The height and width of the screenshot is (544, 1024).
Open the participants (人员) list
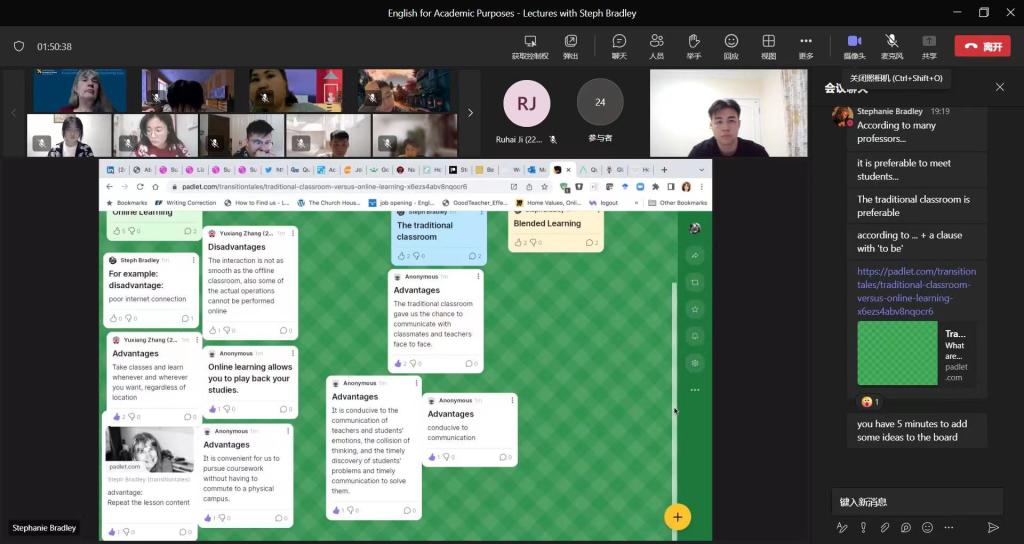click(x=656, y=45)
